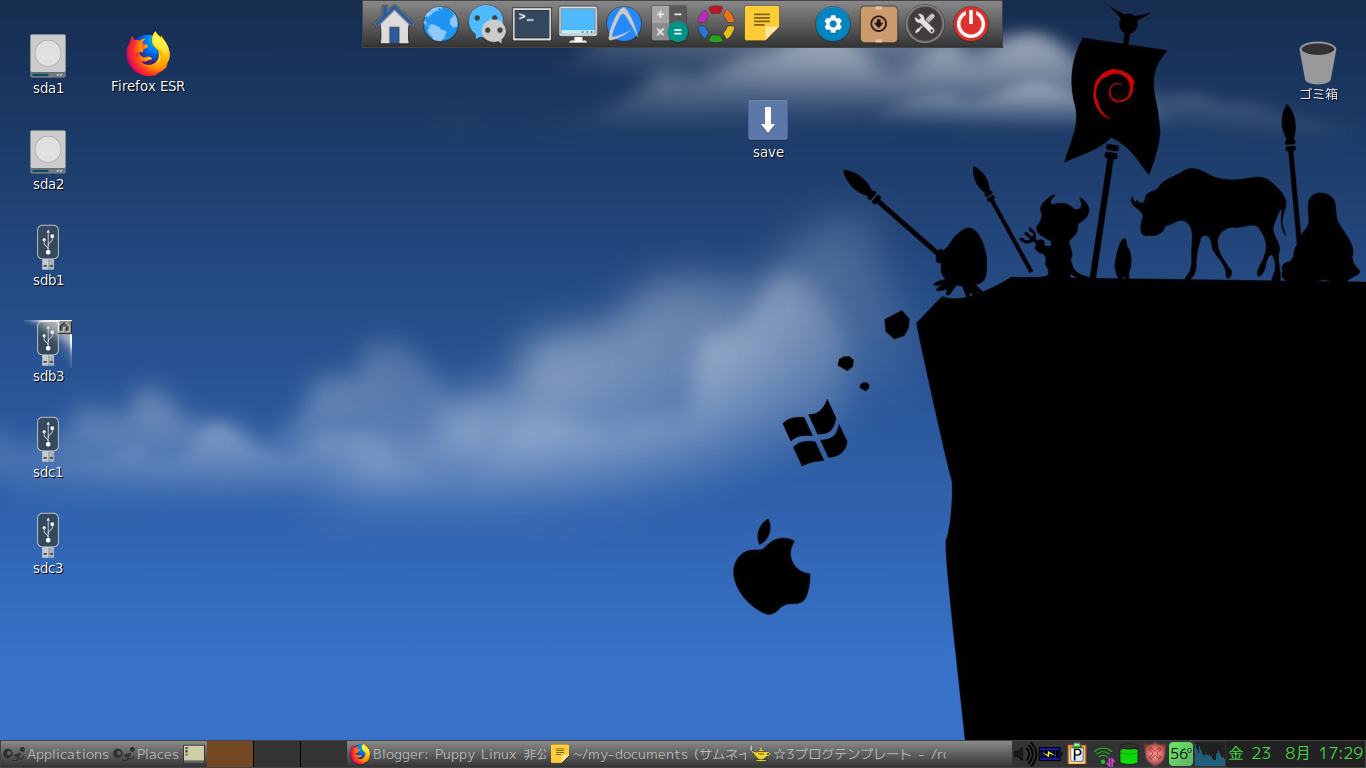Click the Firefox ESR desktop shortcut
This screenshot has width=1366, height=768.
pyautogui.click(x=148, y=63)
